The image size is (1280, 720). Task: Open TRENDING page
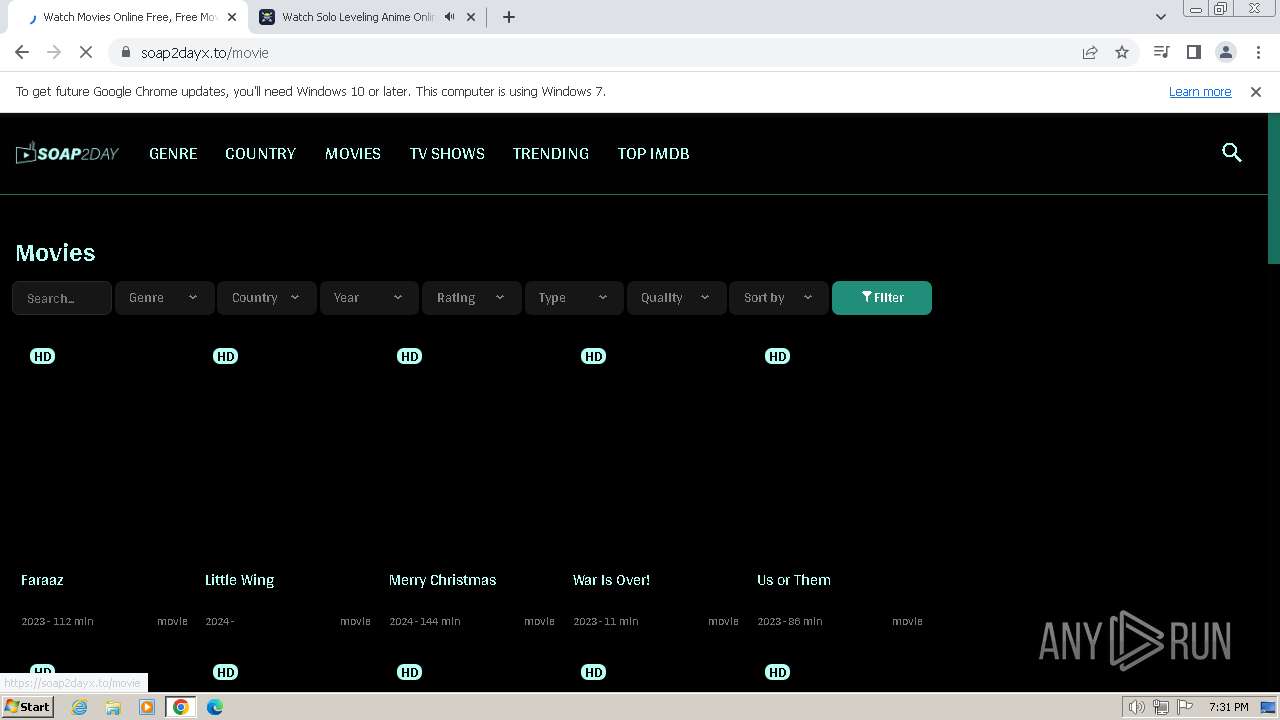coord(551,153)
